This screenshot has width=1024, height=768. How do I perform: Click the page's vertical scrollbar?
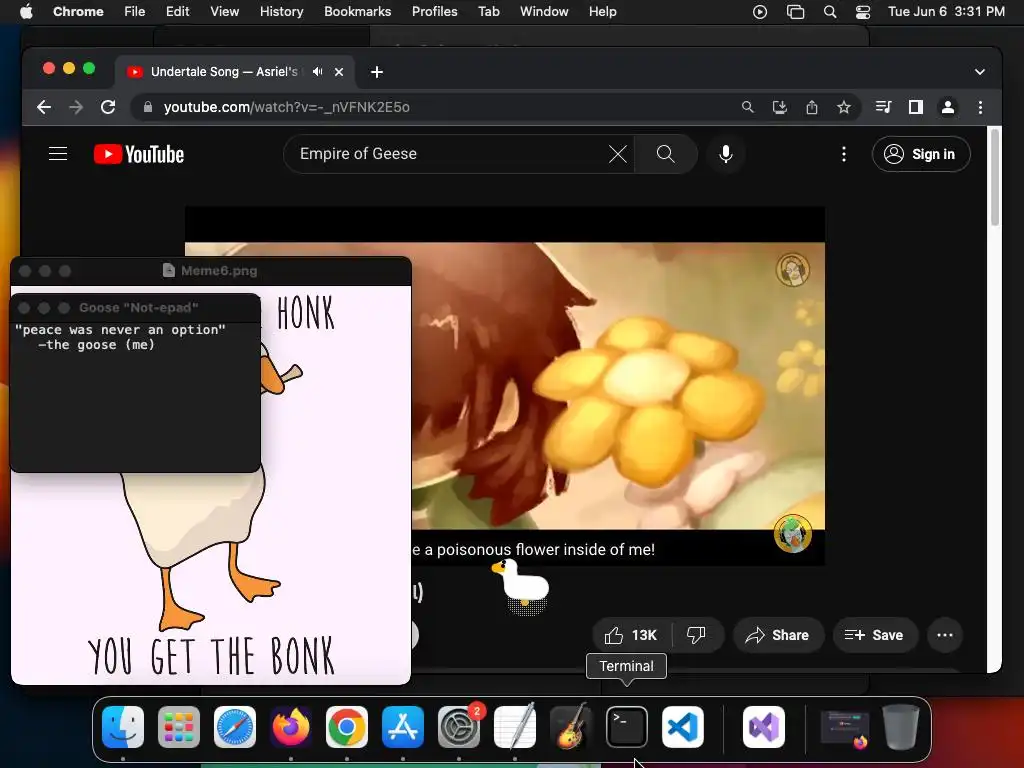[x=995, y=178]
